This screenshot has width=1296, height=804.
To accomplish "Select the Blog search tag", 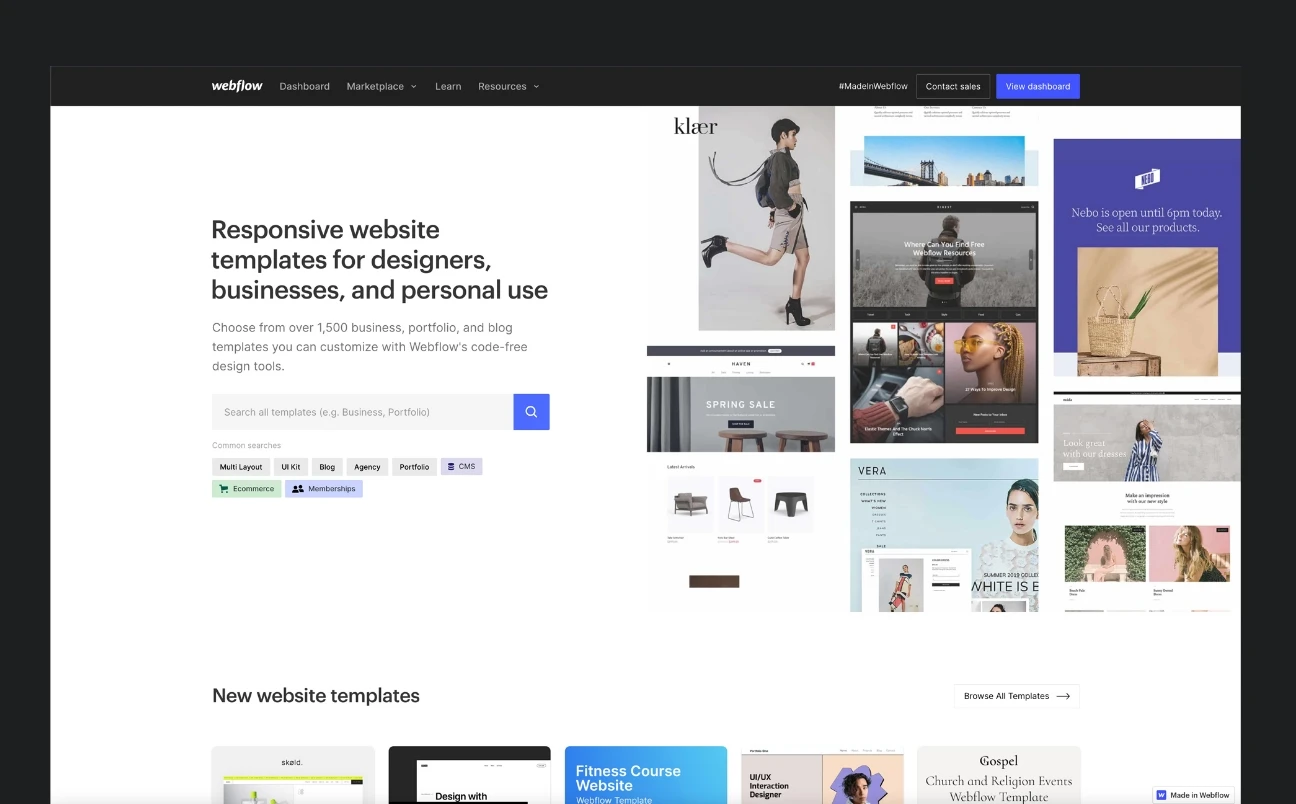I will (x=327, y=467).
